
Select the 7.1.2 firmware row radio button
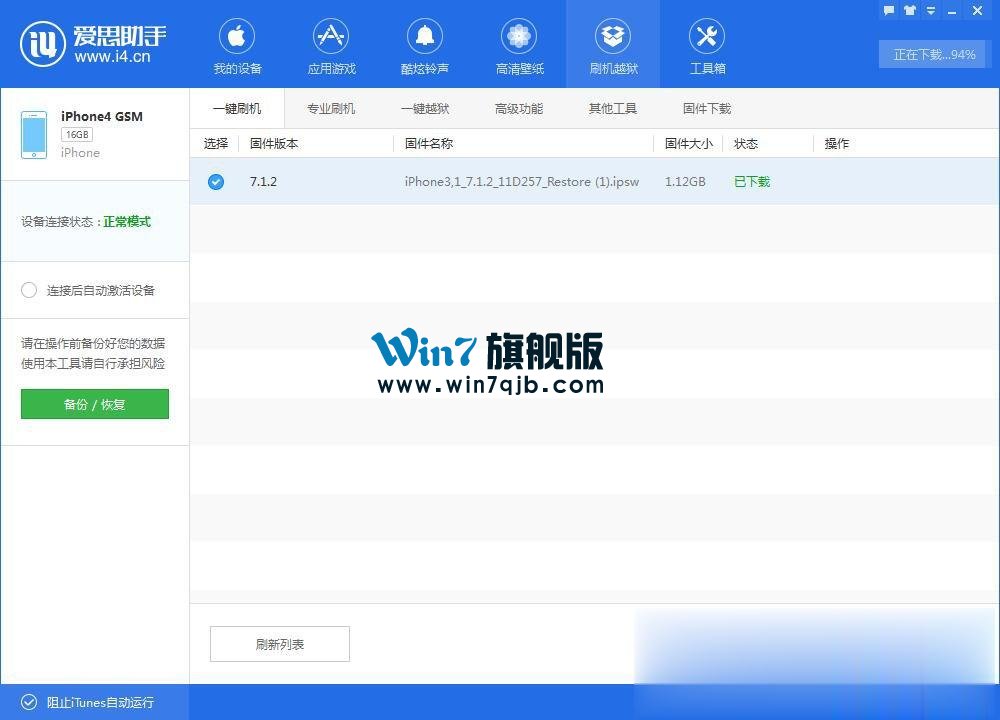pos(216,182)
